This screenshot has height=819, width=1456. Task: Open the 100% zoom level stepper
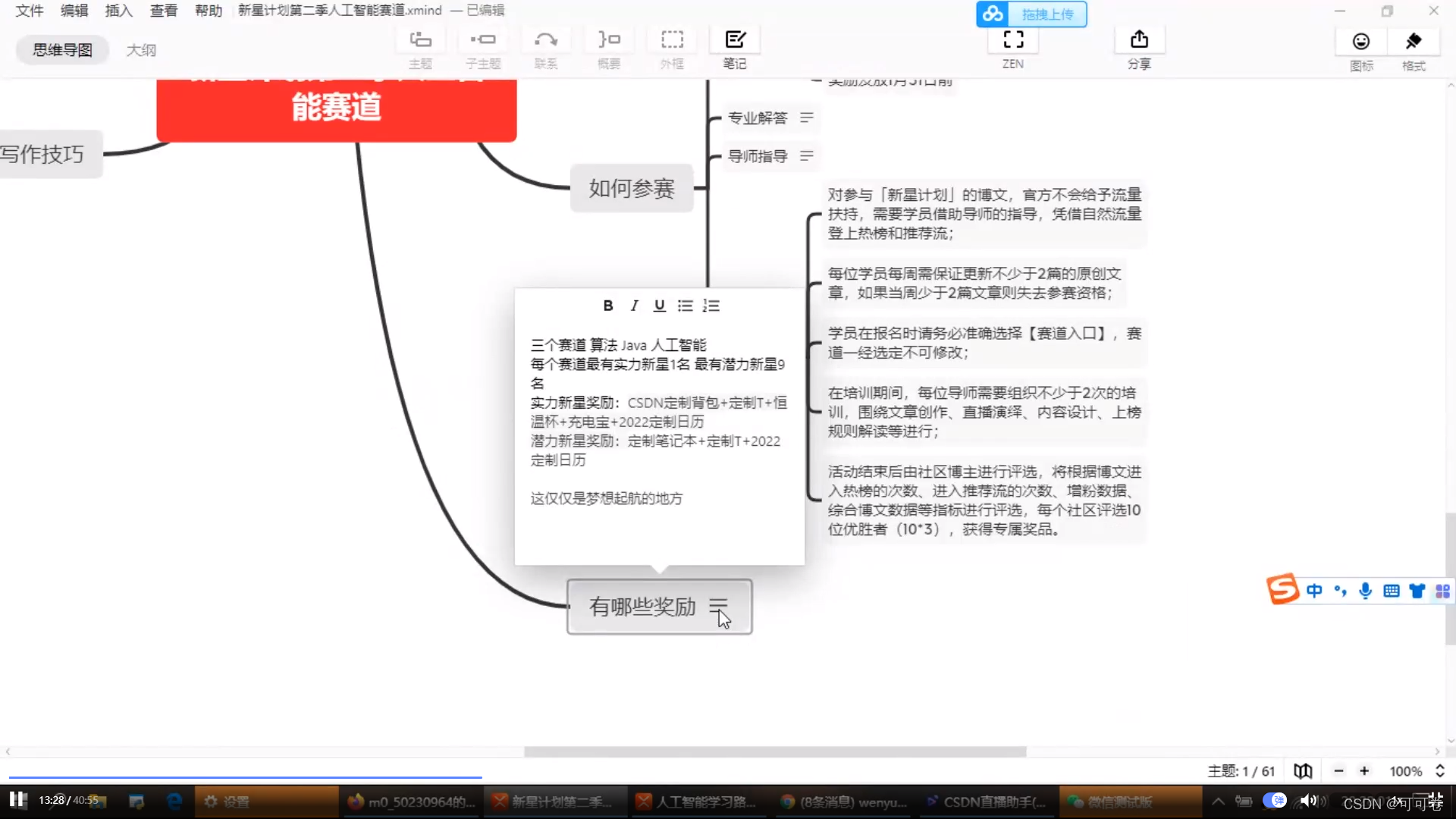[x=1440, y=771]
